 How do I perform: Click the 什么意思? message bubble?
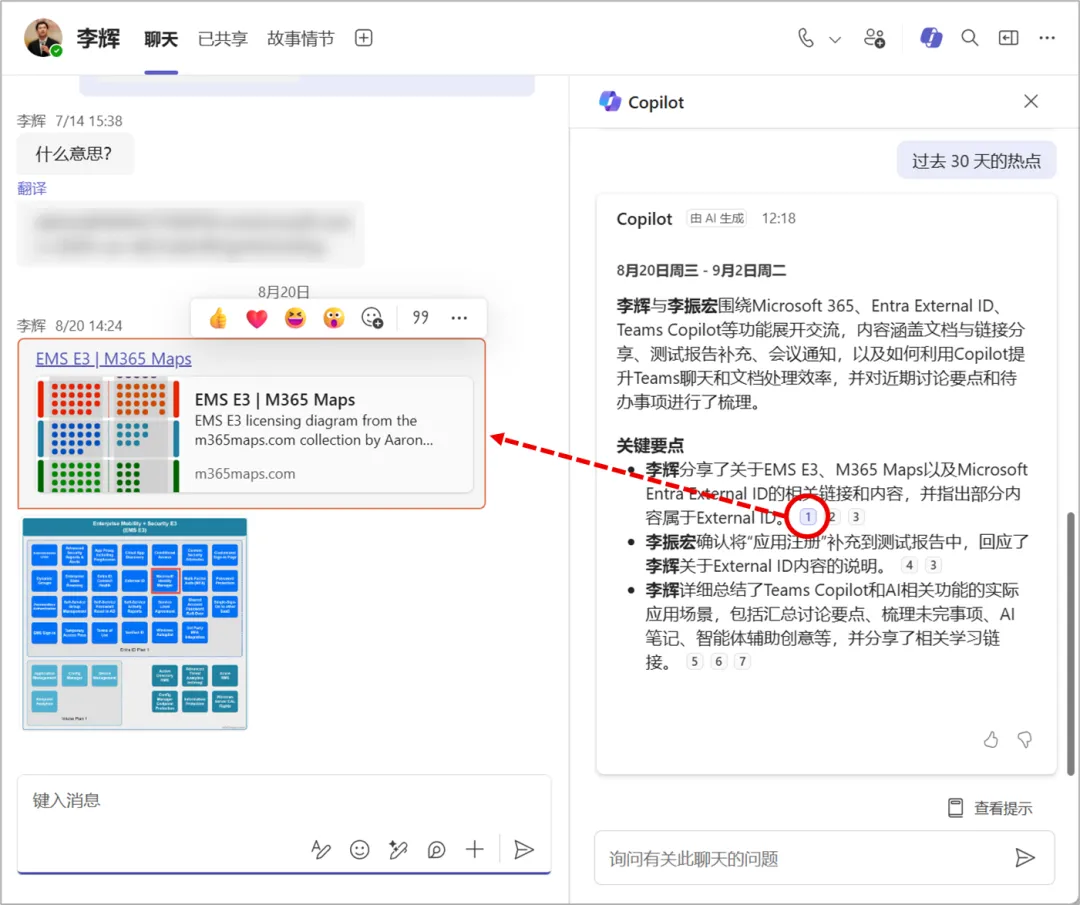74,154
